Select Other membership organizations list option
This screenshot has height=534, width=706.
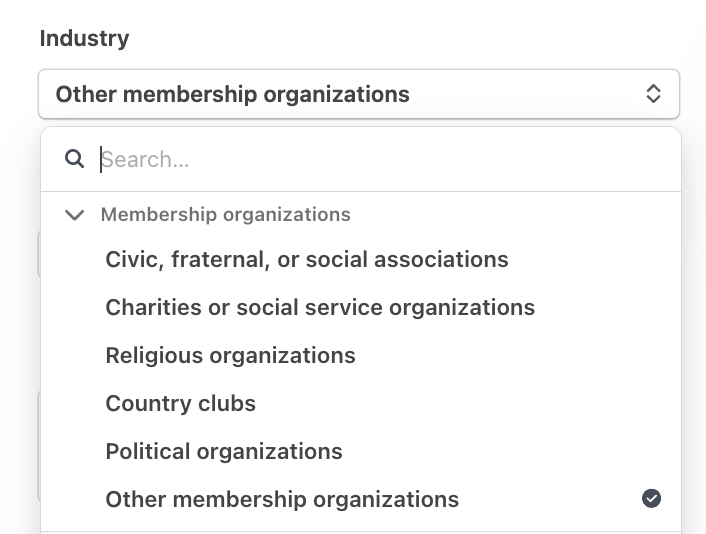(282, 499)
